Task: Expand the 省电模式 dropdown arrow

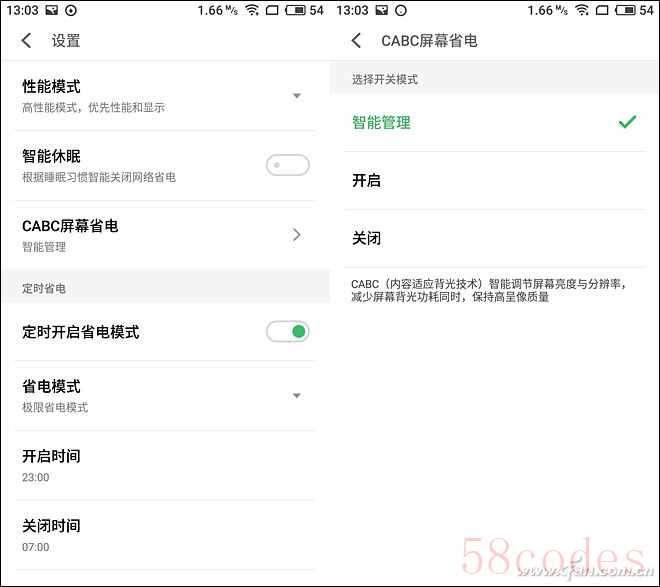Action: coord(297,396)
